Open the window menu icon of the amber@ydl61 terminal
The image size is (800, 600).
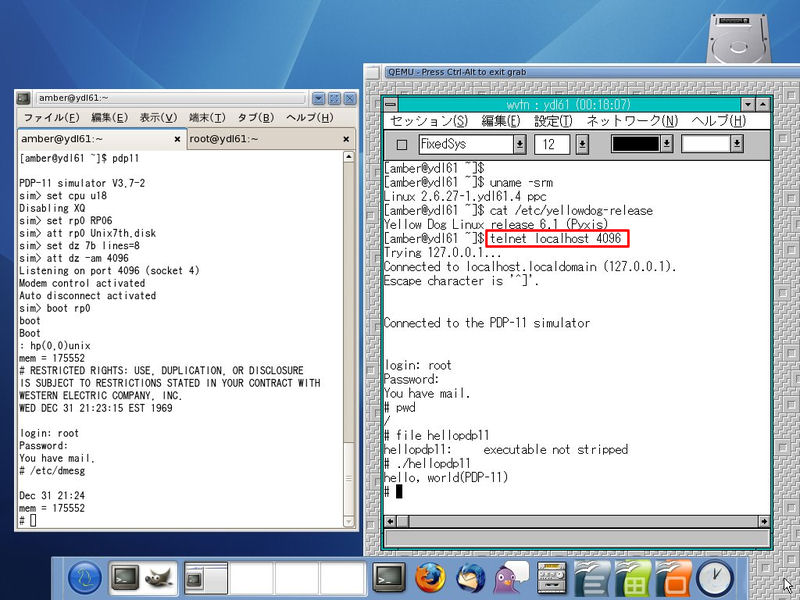tap(23, 98)
